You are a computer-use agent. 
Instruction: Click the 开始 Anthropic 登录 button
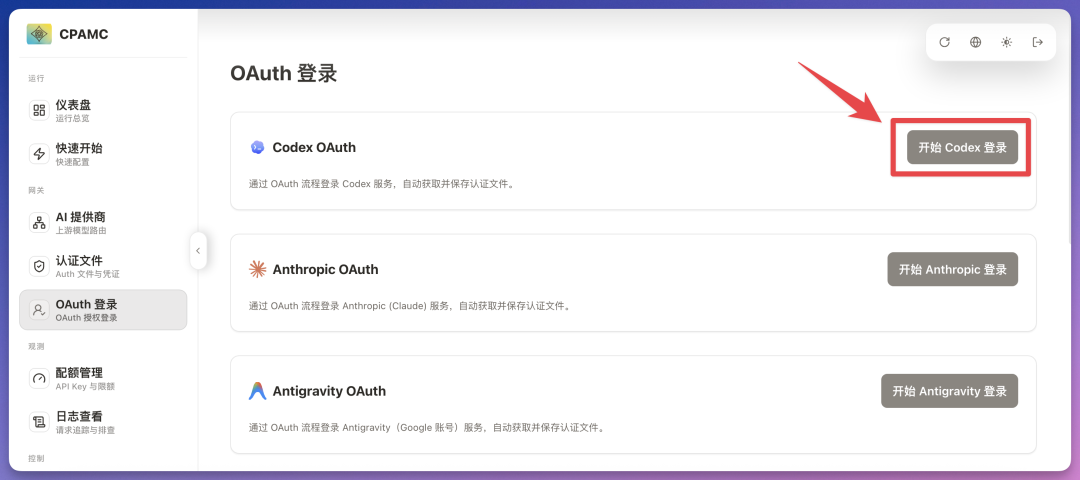953,269
